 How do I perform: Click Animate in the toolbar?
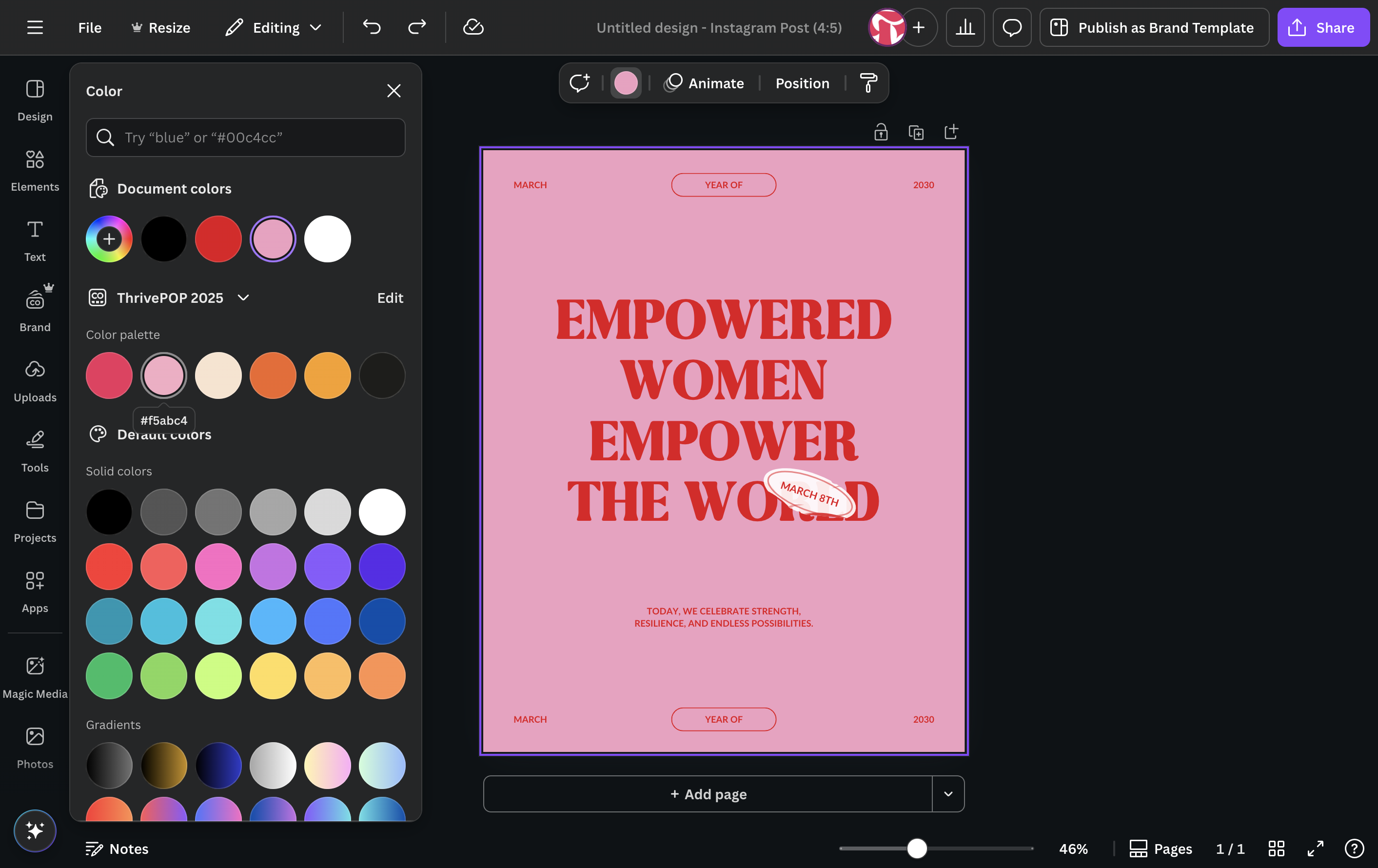[704, 83]
